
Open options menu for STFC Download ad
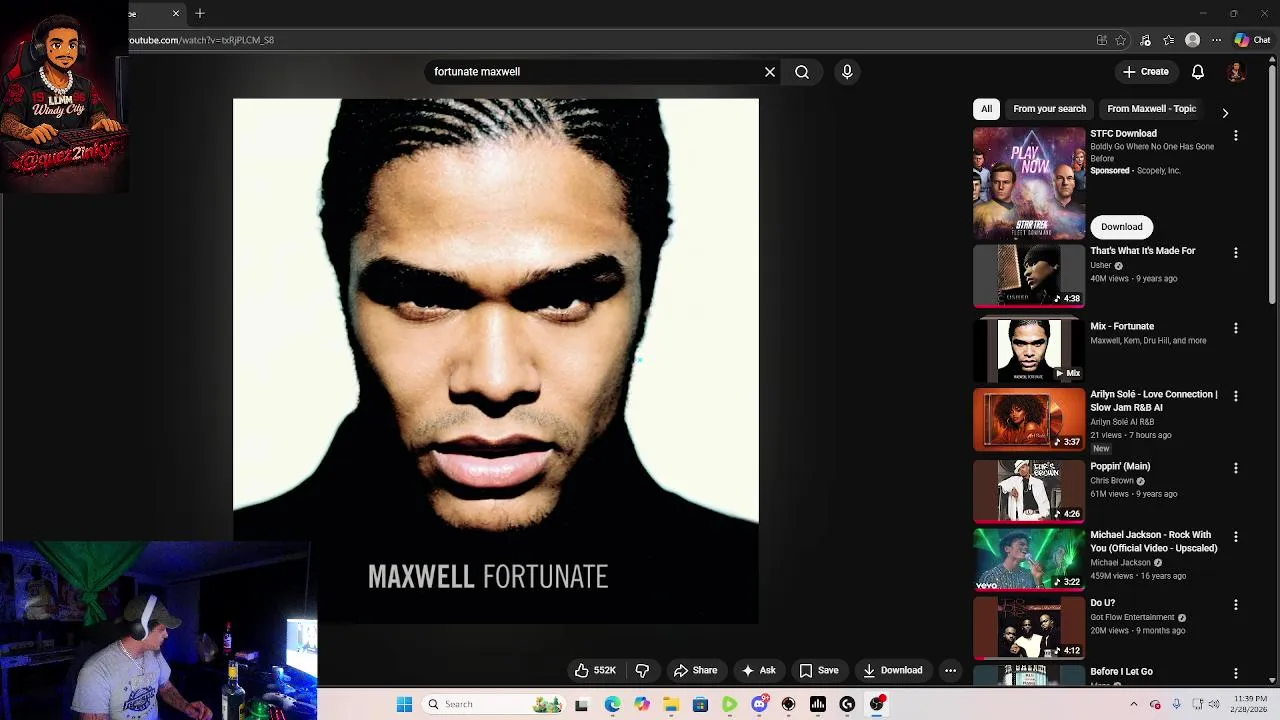pyautogui.click(x=1236, y=135)
